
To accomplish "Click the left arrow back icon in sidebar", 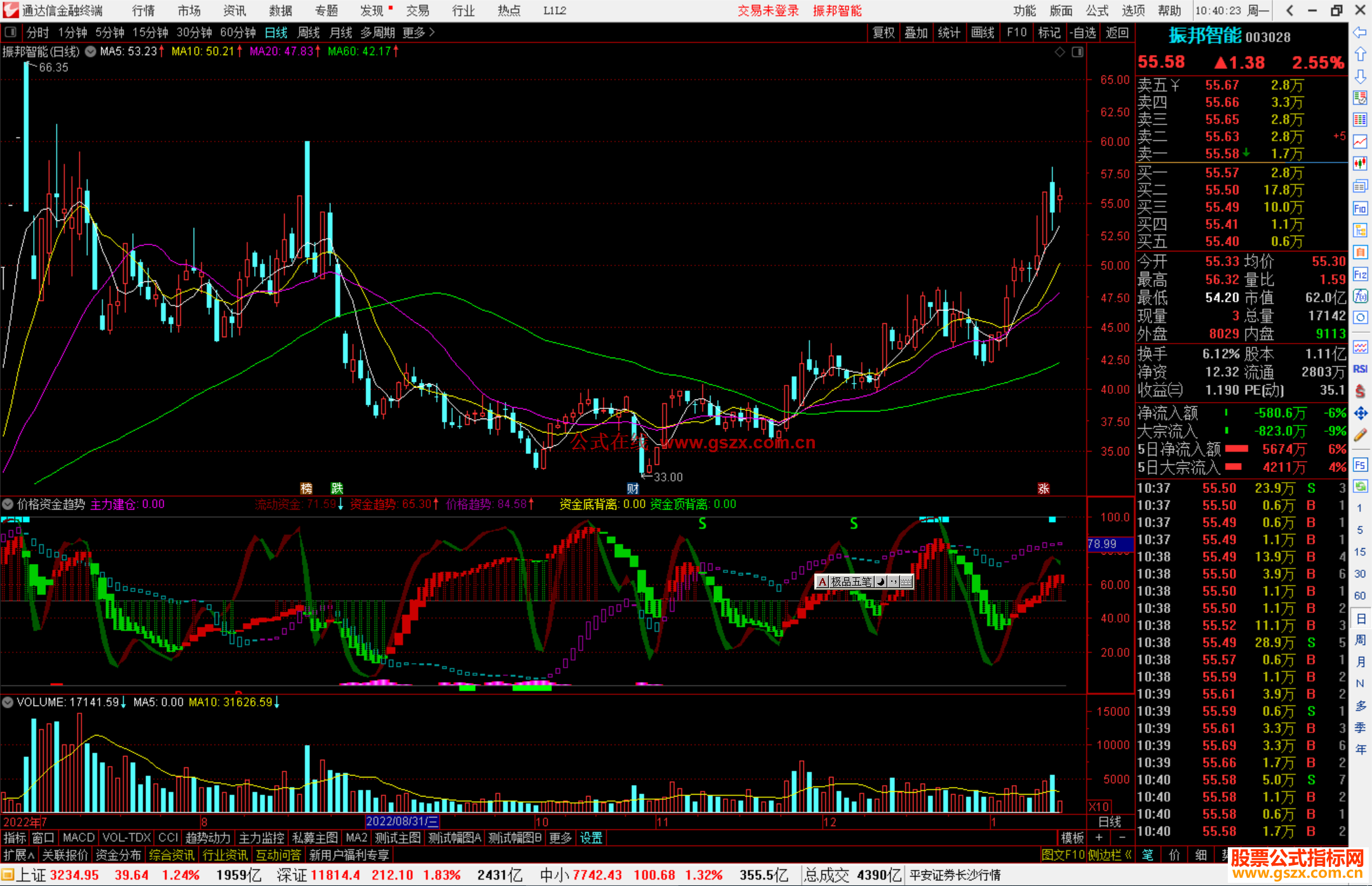I will tap(1360, 32).
